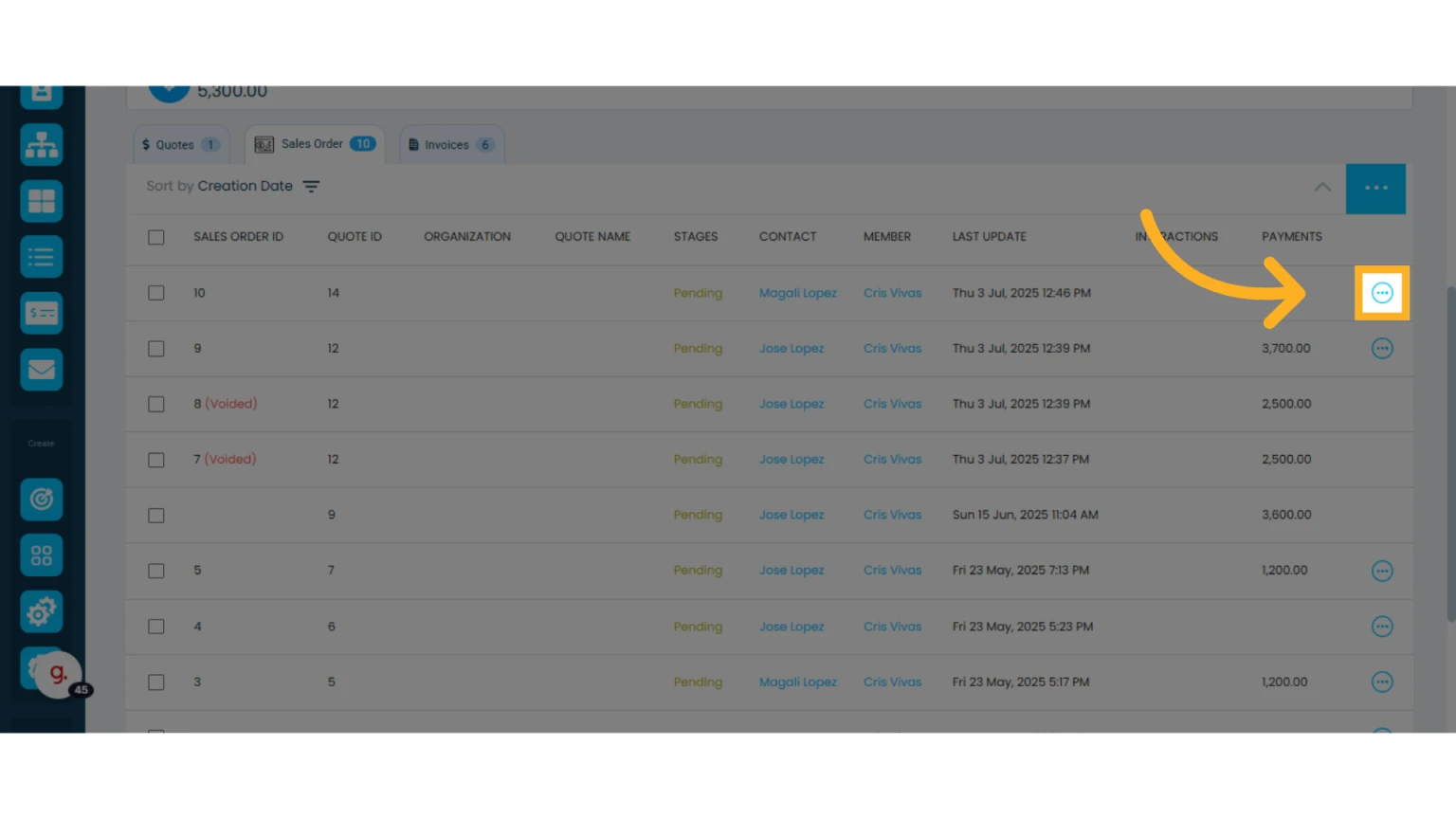1456x819 pixels.
Task: Open the organization chart sidebar icon
Action: click(x=42, y=145)
